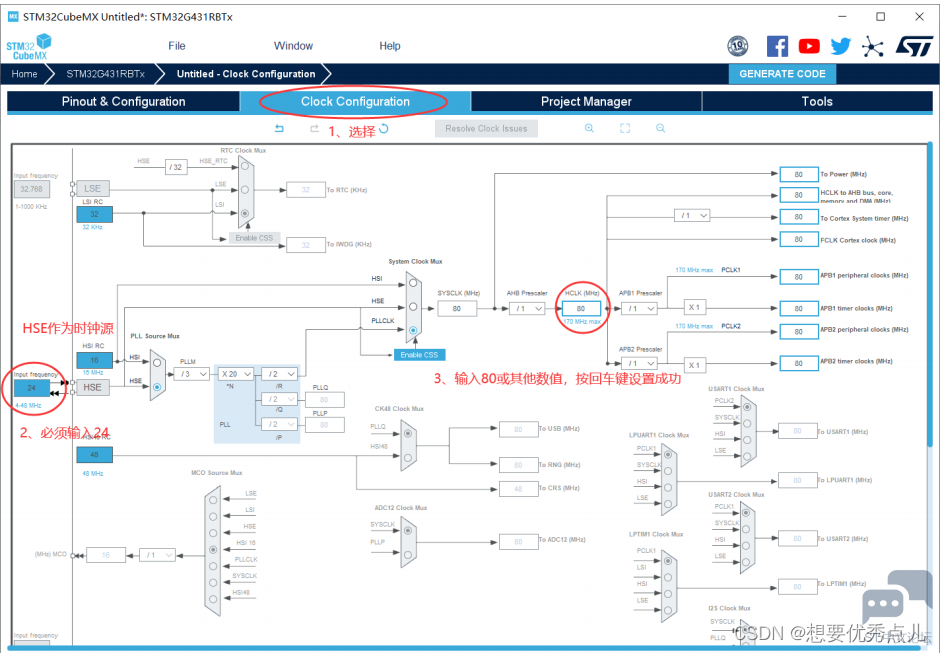This screenshot has height=653, width=941.
Task: Zoom out on the clock diagram
Action: pos(660,128)
